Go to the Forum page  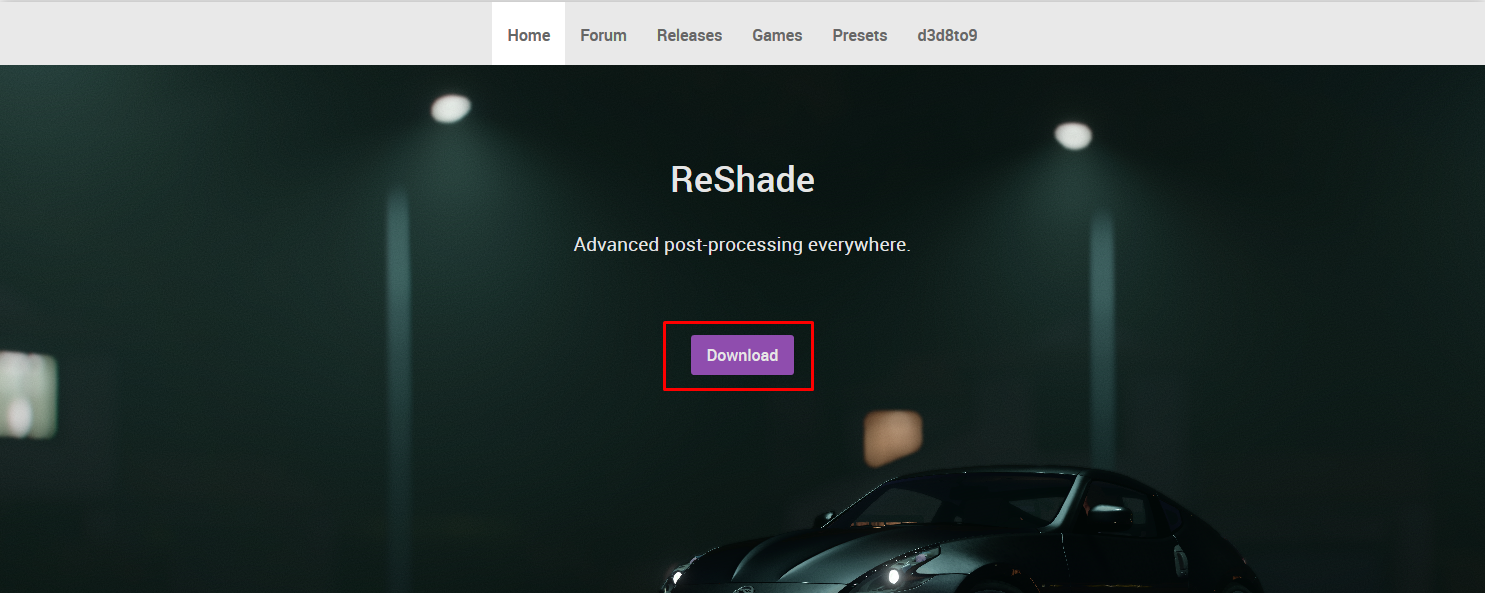603,35
